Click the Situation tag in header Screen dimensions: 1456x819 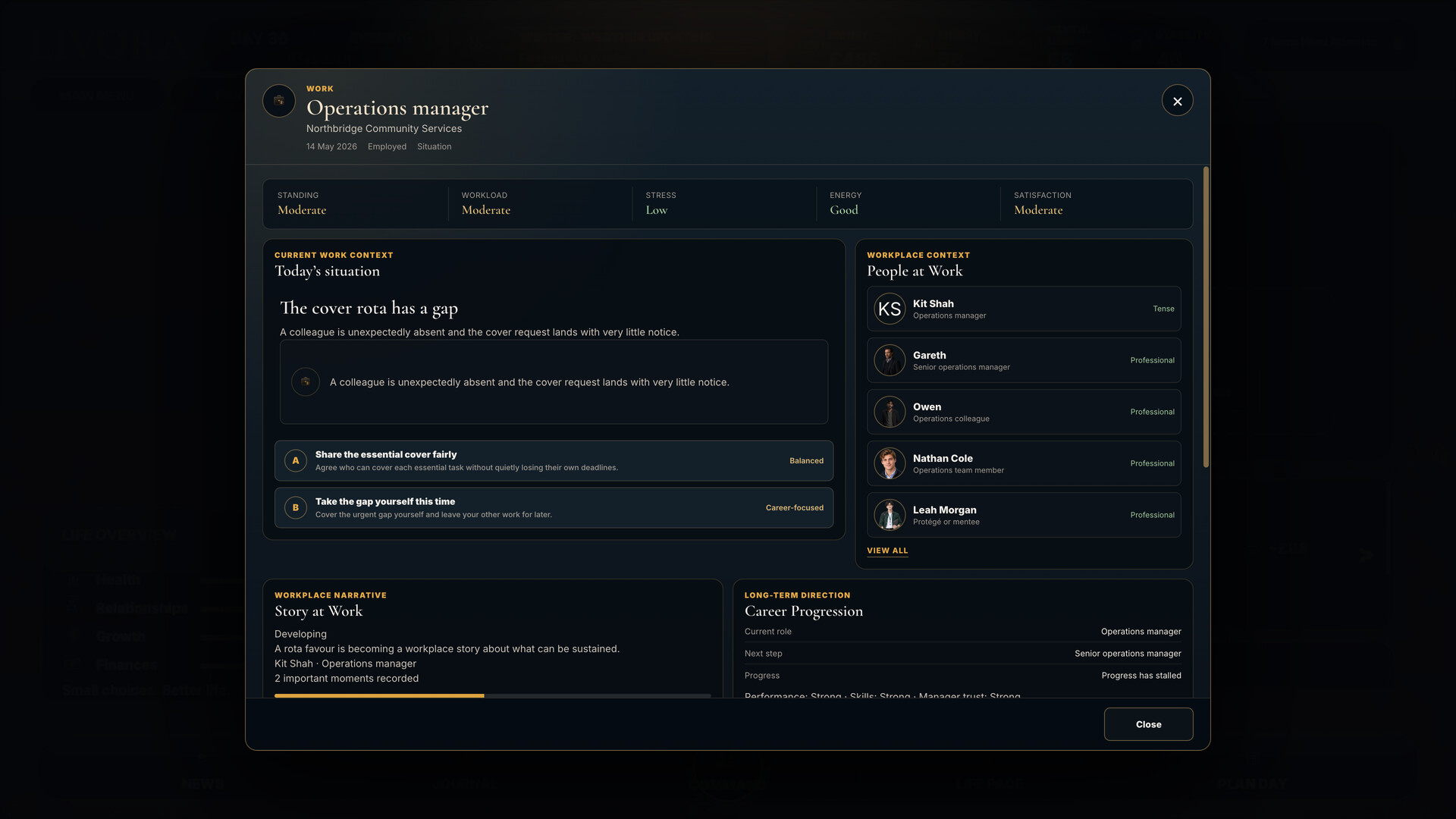[434, 147]
